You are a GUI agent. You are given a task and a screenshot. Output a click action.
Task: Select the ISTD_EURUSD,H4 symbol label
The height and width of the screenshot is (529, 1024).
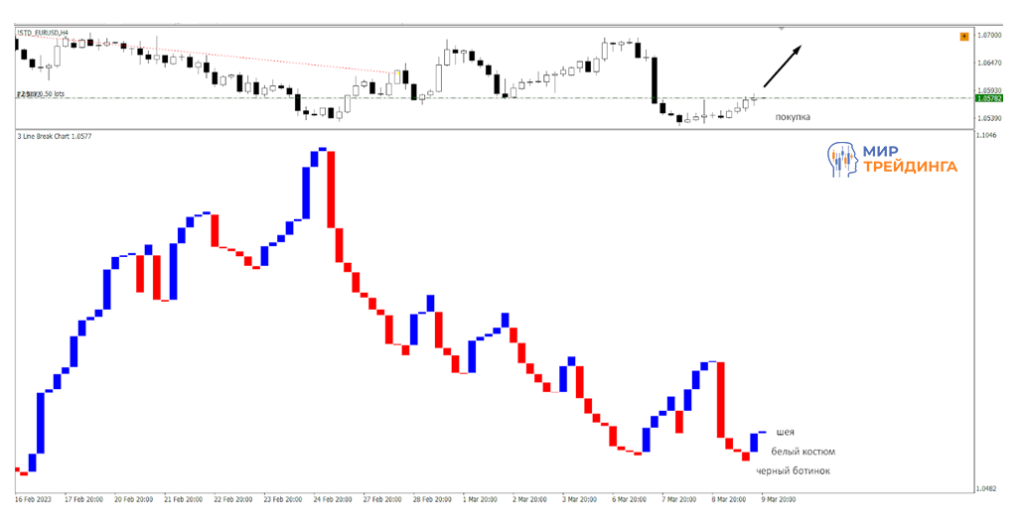(x=42, y=33)
